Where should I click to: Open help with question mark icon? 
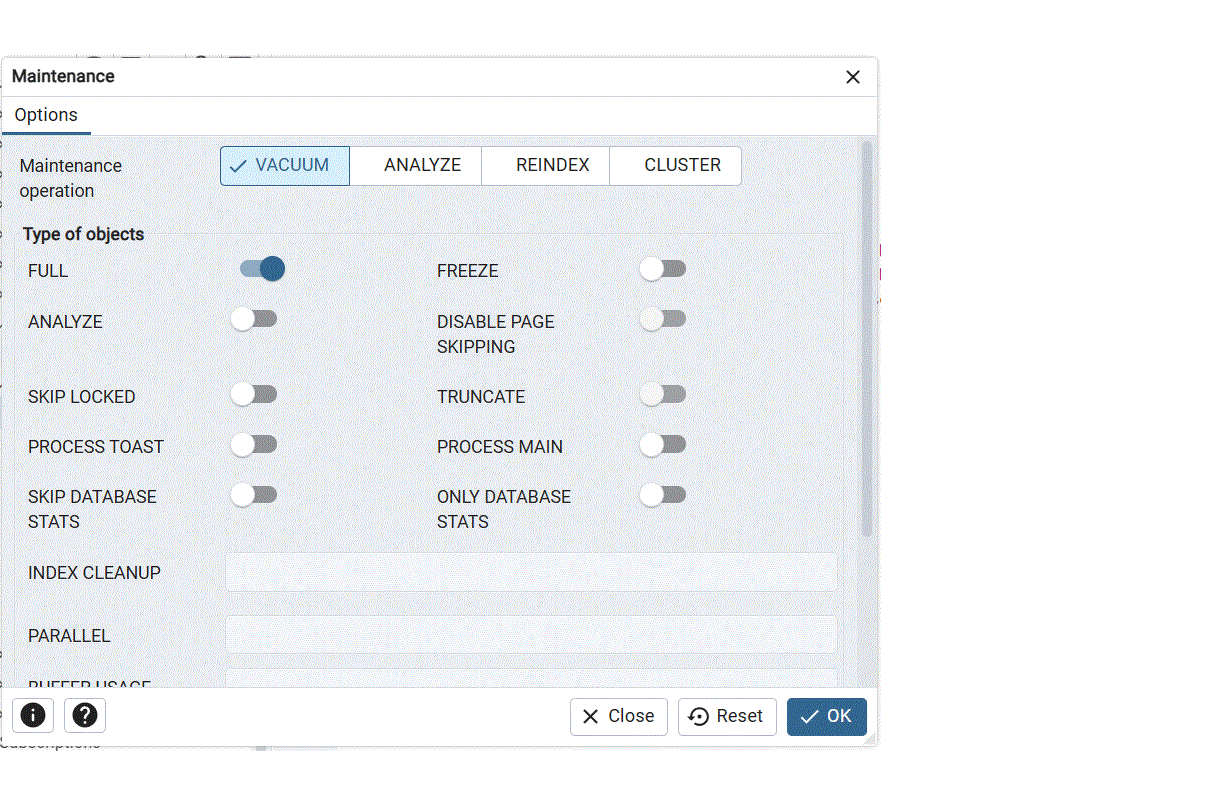(85, 716)
